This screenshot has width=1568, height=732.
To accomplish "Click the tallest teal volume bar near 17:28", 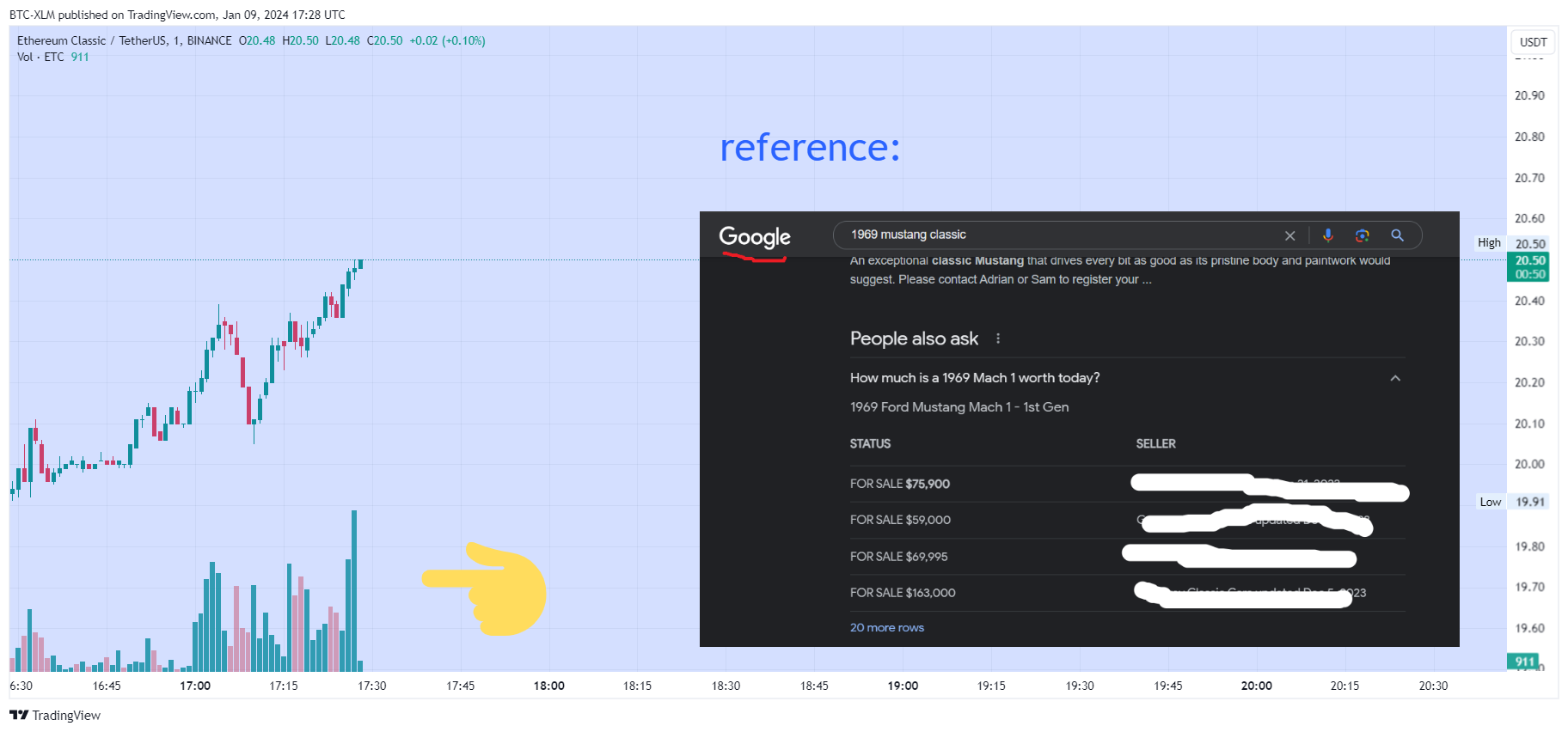I will tap(354, 590).
